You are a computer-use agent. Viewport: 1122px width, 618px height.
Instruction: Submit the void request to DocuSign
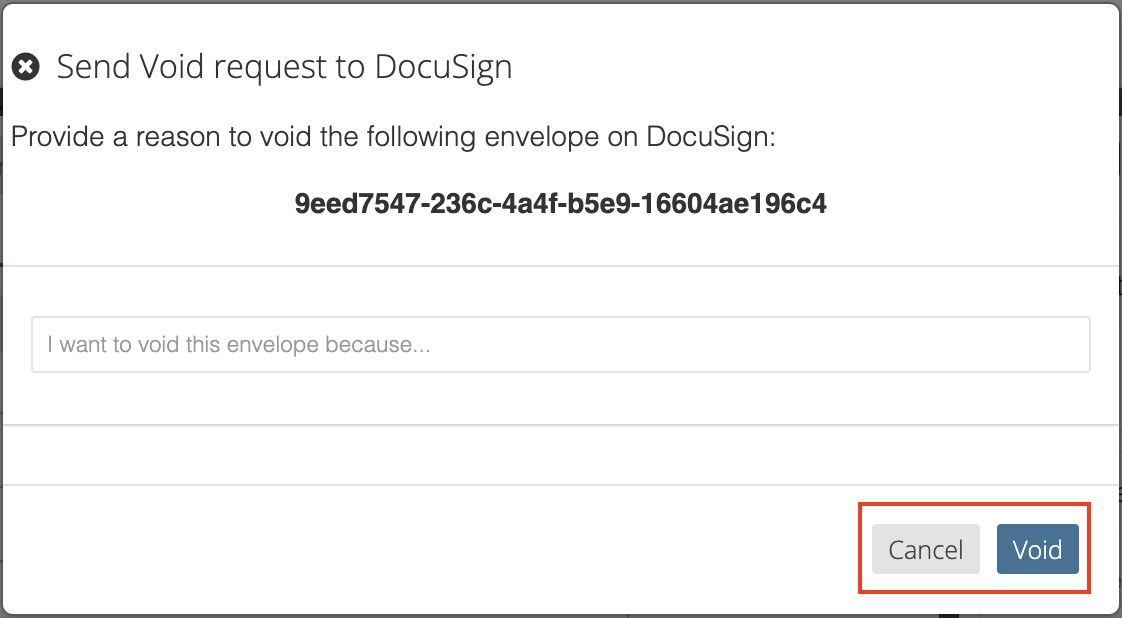[1037, 549]
